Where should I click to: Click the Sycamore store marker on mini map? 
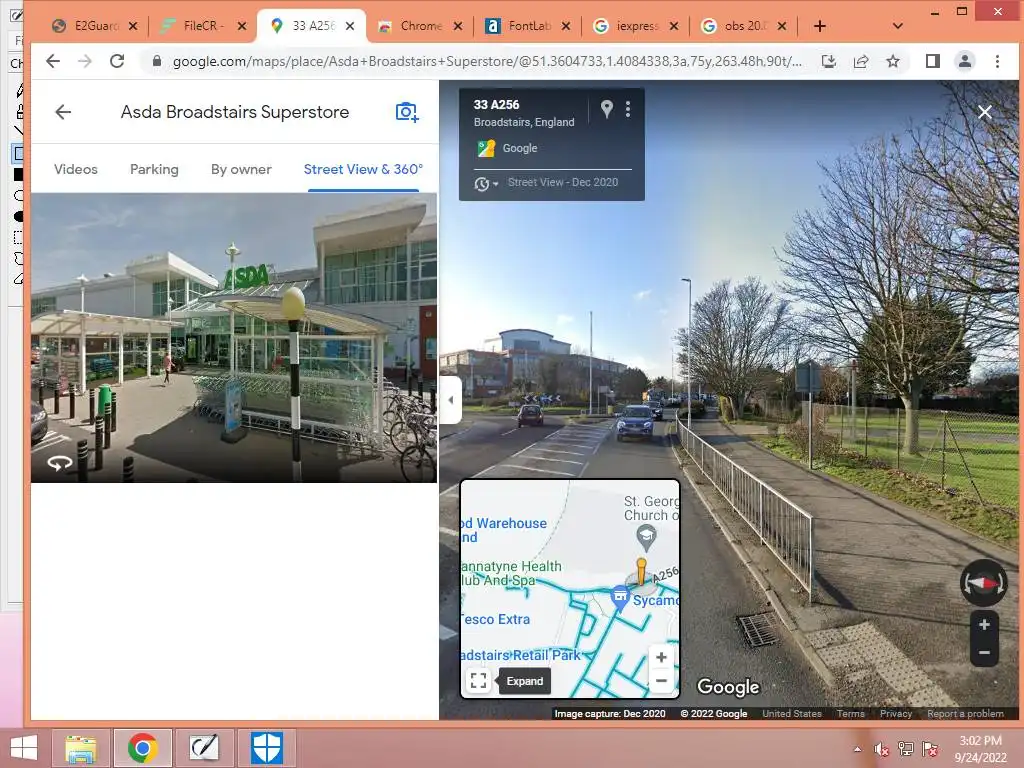click(x=620, y=597)
